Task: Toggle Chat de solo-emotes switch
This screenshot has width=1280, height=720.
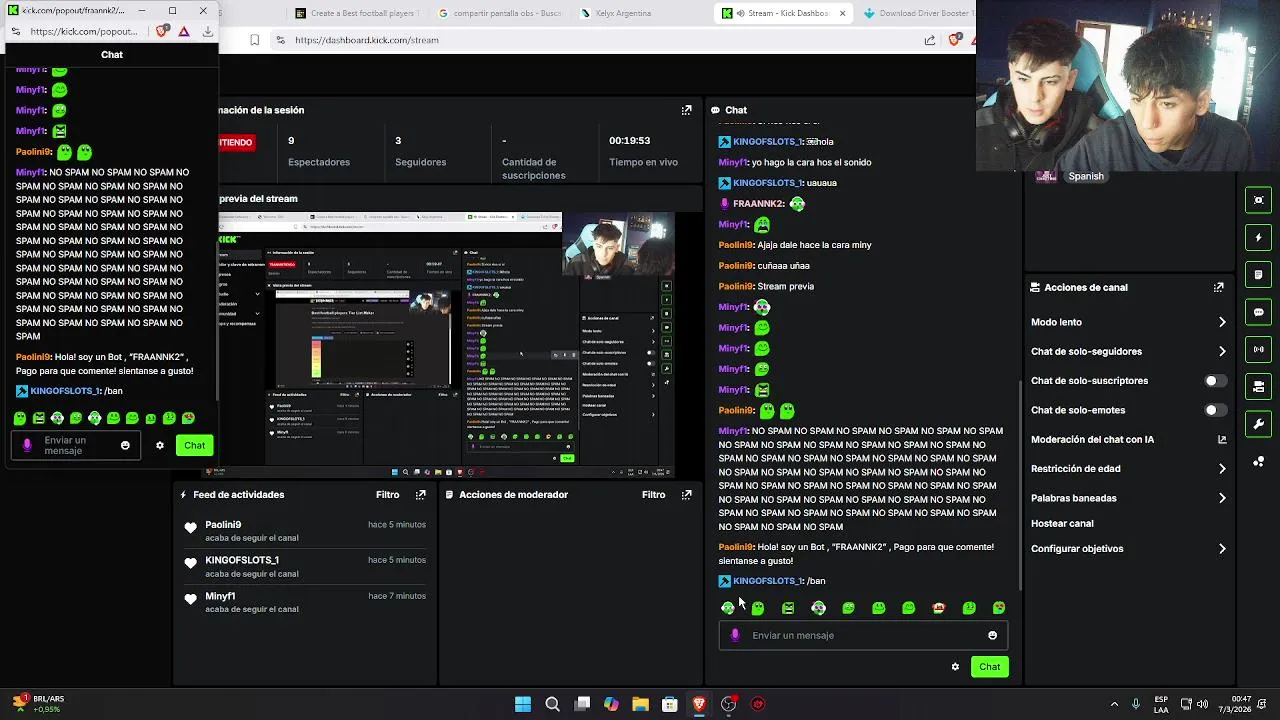Action: 1215,410
